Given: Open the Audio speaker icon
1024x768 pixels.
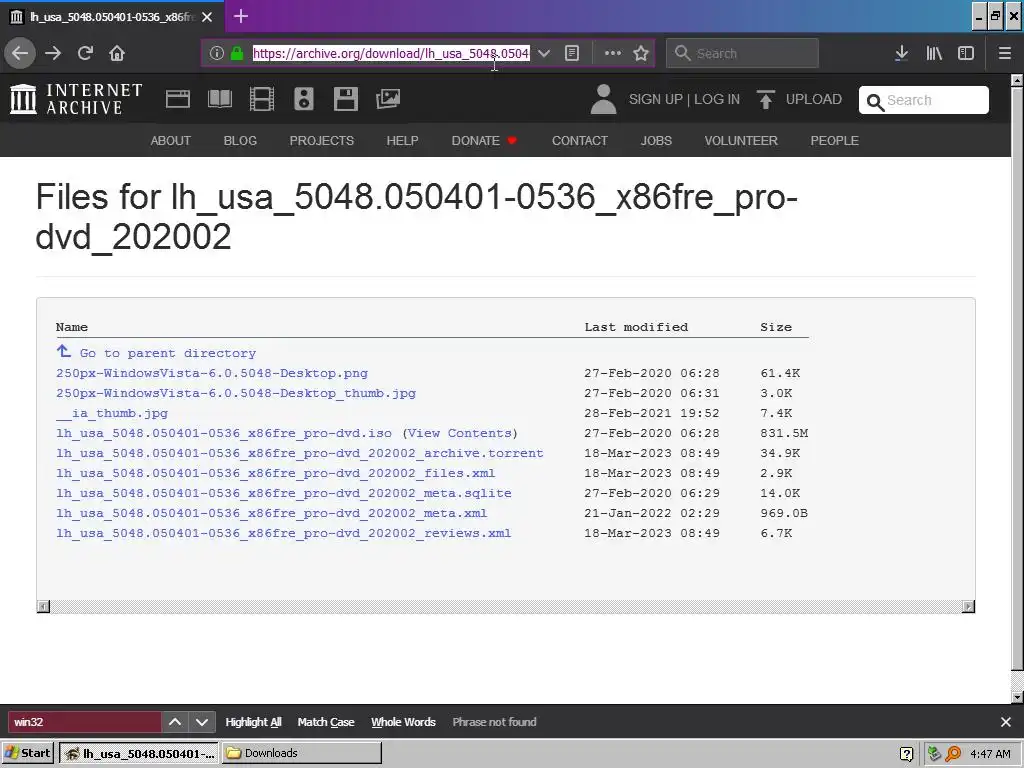Looking at the screenshot, I should (x=304, y=99).
